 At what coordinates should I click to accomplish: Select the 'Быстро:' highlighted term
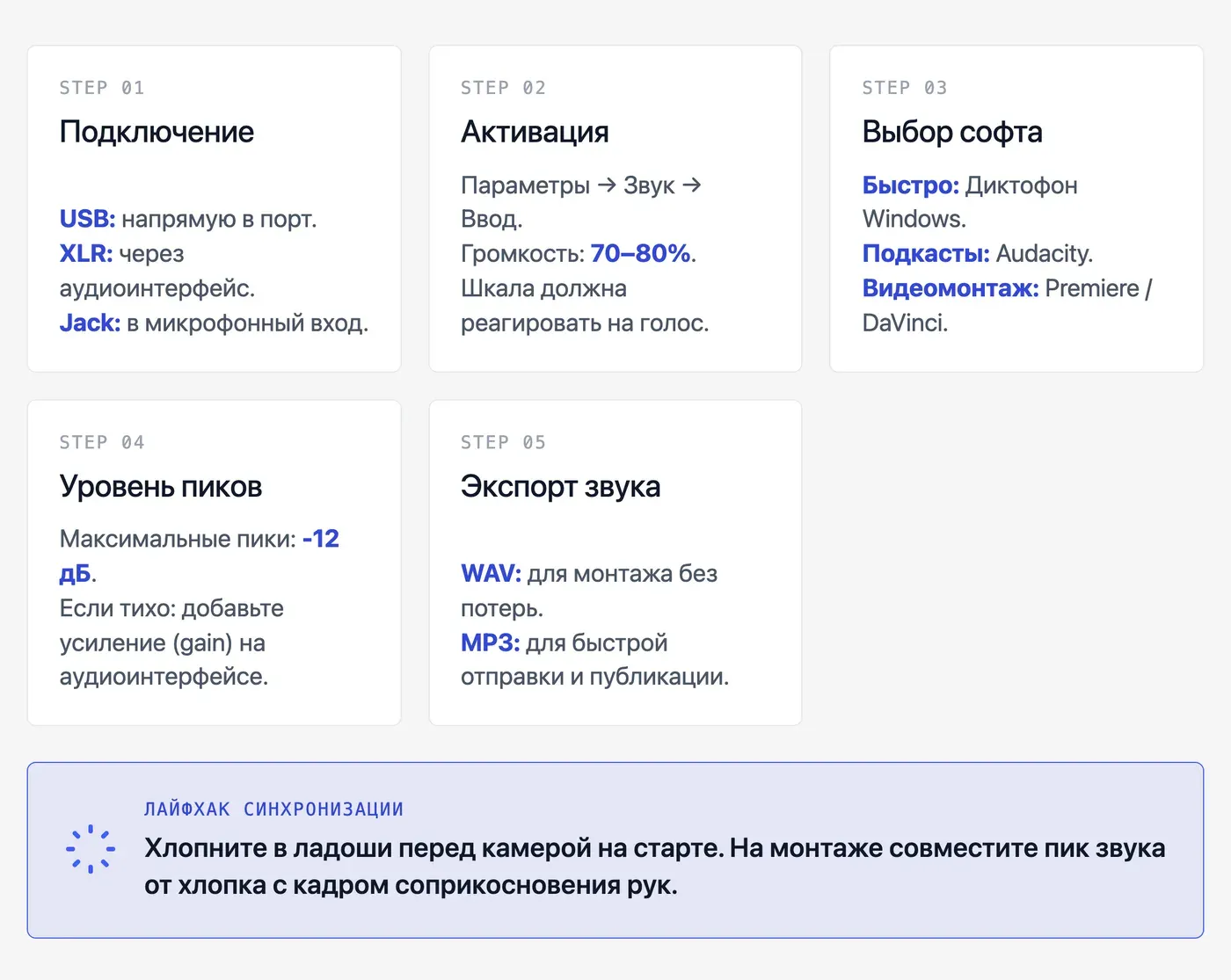coord(910,185)
